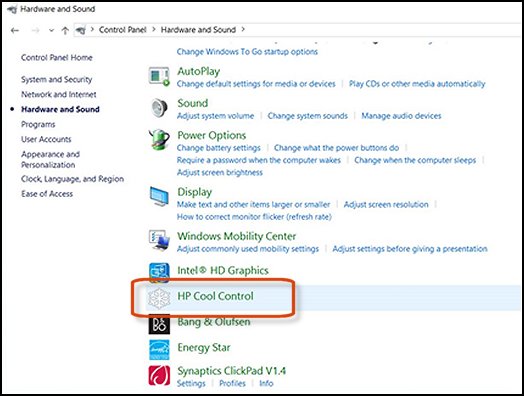Screen dimensions: 524x396
Task: Open the Energy Star heading link
Action: pos(204,348)
